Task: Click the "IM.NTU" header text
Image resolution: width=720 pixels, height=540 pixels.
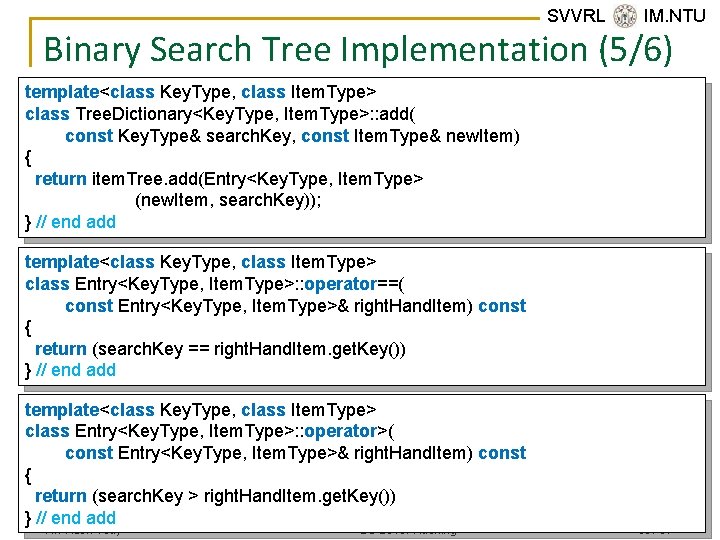Action: click(x=674, y=16)
